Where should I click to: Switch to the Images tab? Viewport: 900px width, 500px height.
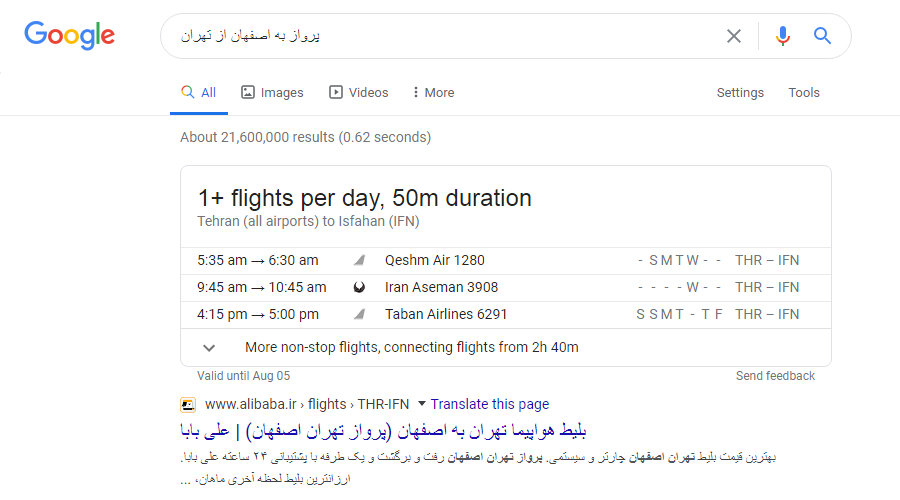272,92
